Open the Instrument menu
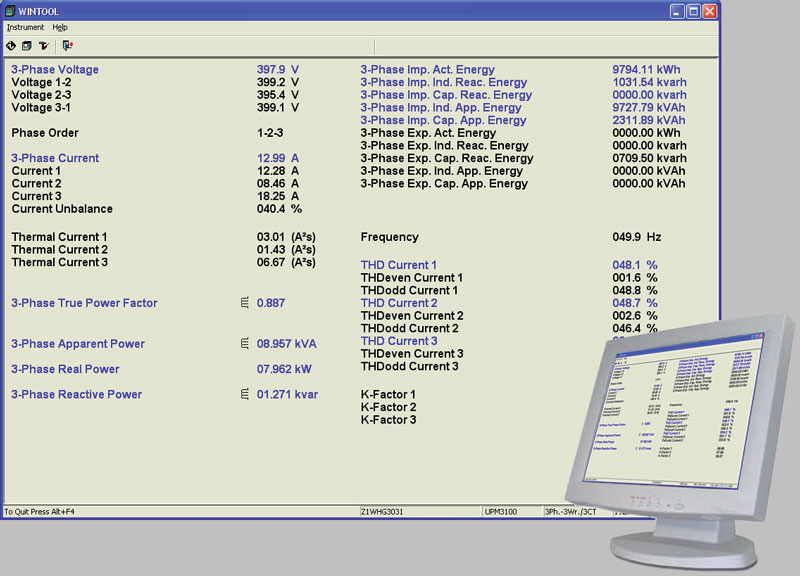Image resolution: width=800 pixels, height=576 pixels. [25, 27]
